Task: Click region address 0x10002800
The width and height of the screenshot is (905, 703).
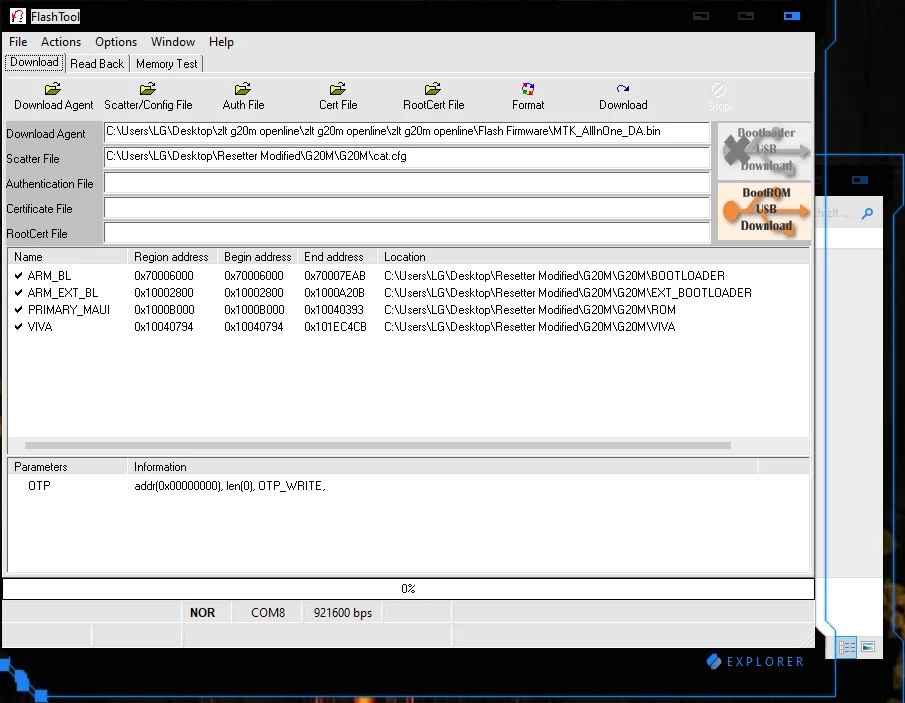Action: click(x=164, y=293)
